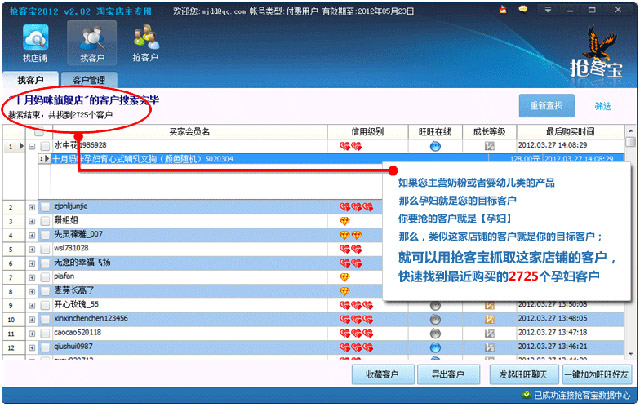Click the 重新查找 button
Viewport: 640px width, 407px height.
[x=547, y=106]
